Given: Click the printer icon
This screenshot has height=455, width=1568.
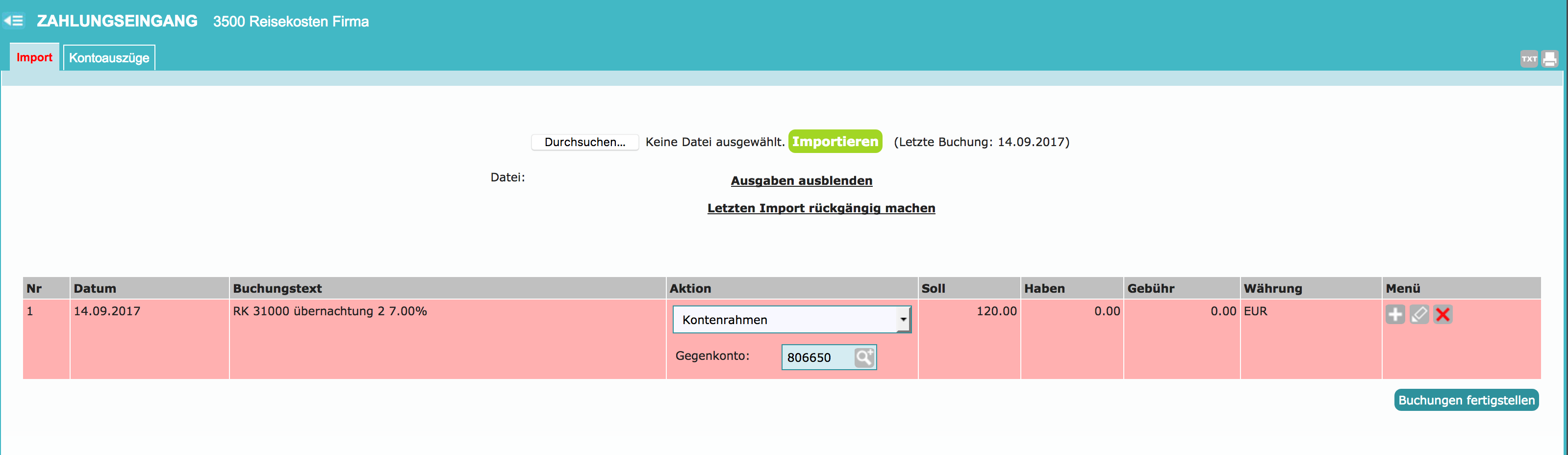Looking at the screenshot, I should (1550, 59).
